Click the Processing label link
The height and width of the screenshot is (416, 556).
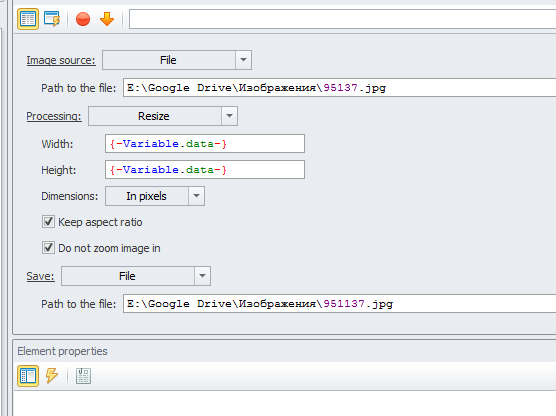54,116
